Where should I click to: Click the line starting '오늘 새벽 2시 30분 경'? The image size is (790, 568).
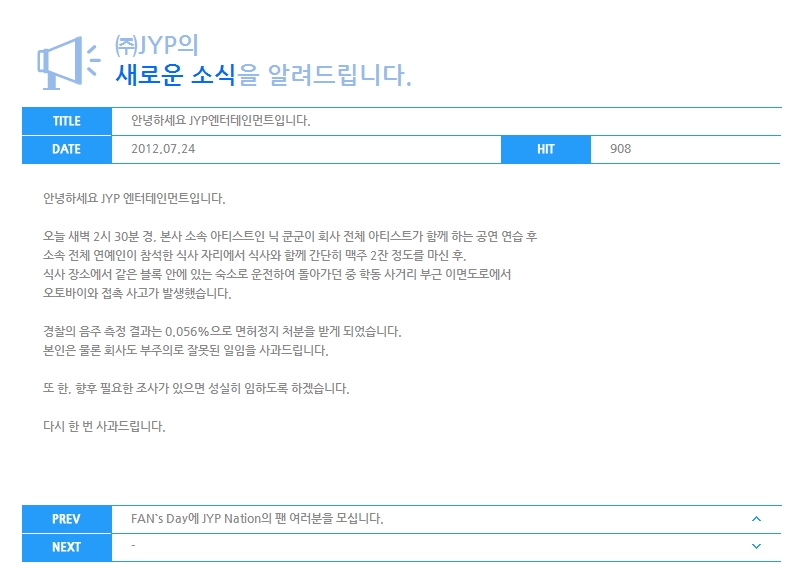click(x=290, y=236)
